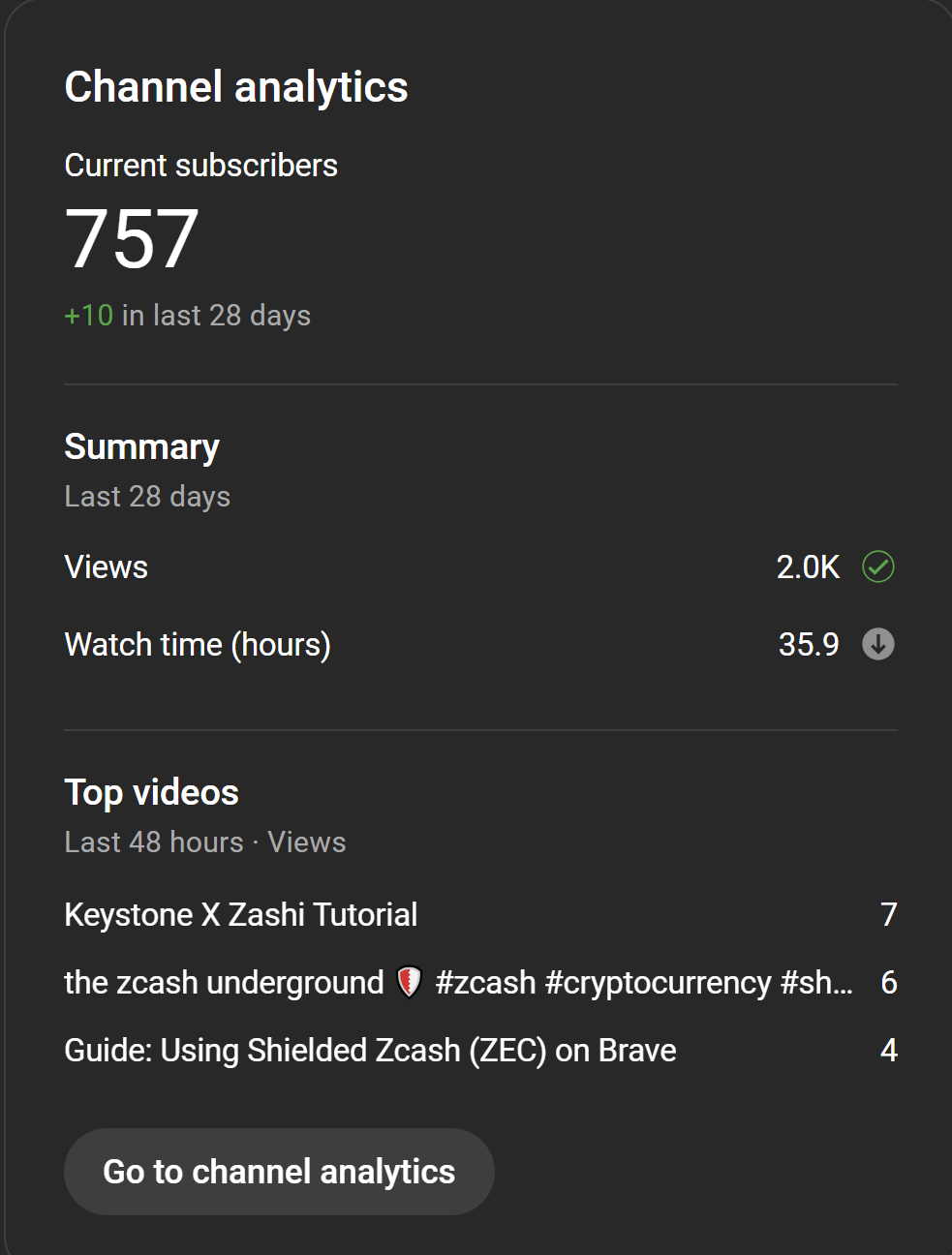Open Guide: Using Shielded Zcash on Brave
This screenshot has width=952, height=1255.
pyautogui.click(x=370, y=1051)
